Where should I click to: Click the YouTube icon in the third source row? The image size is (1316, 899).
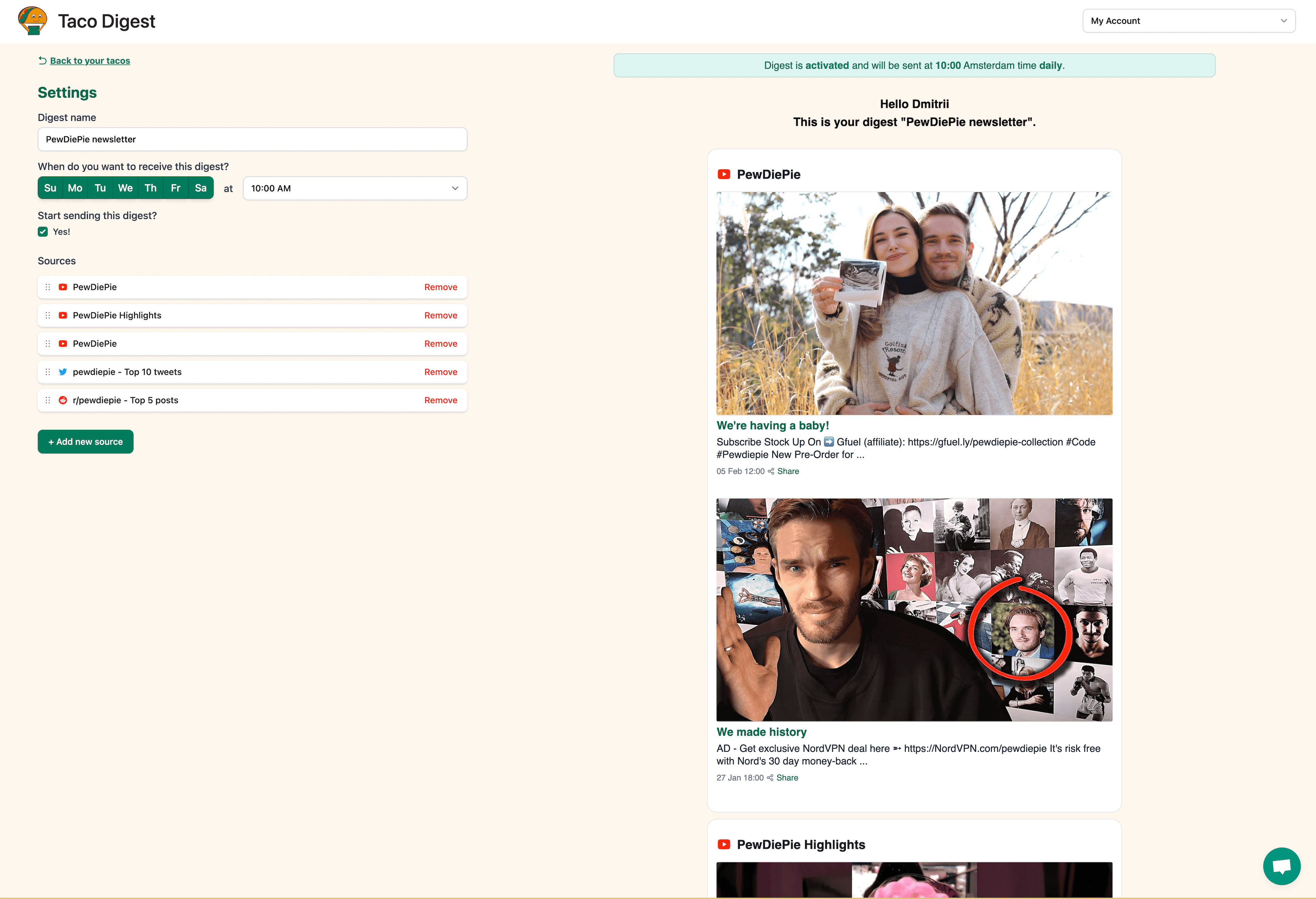[x=63, y=344]
